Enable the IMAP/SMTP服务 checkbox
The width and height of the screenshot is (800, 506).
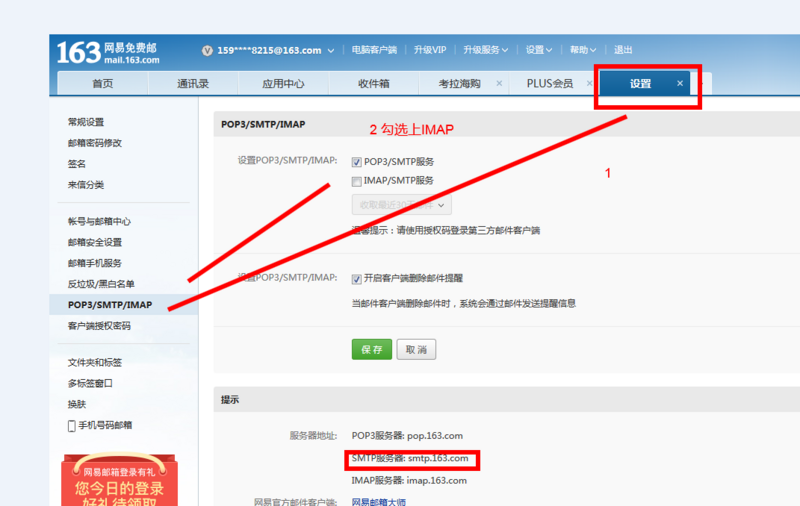pos(357,181)
